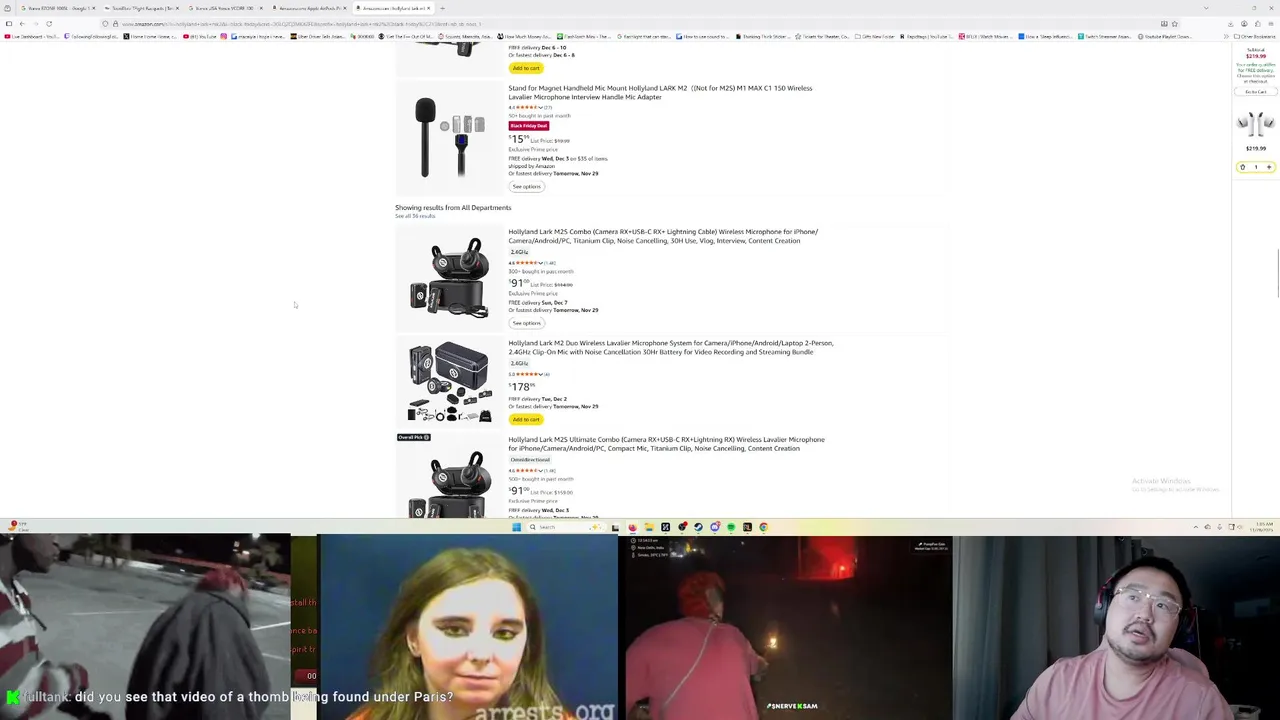This screenshot has height=720, width=1280.
Task: Click Add to cart for $178 Lark M2 Duo
Action: point(525,420)
